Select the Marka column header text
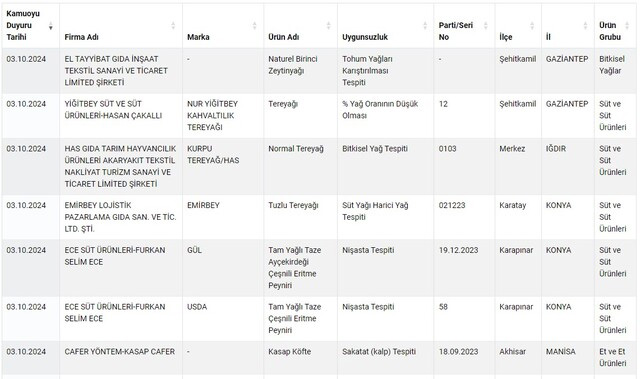The image size is (640, 379). 198,37
